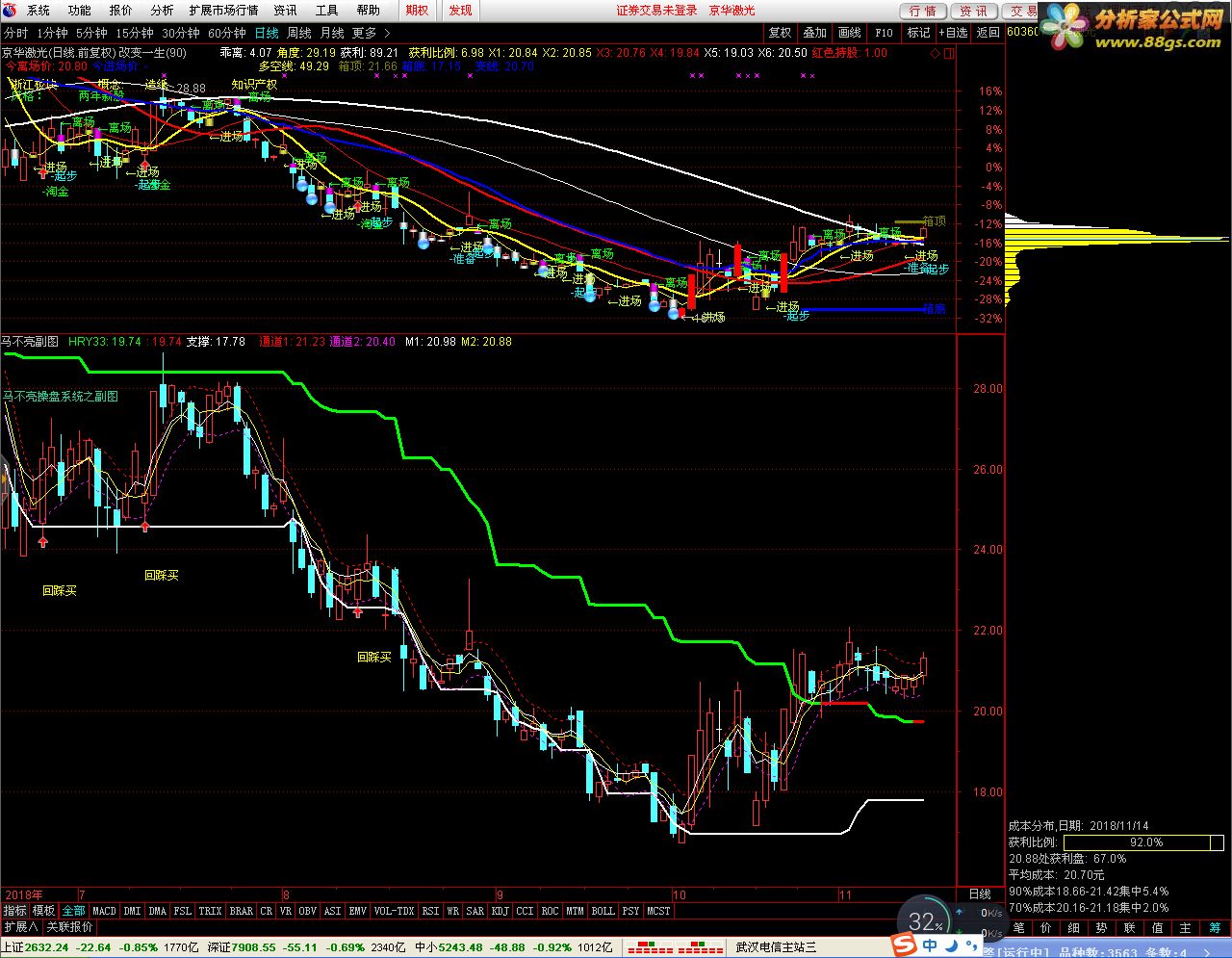Viewport: 1232px width, 958px height.
Task: Switch to 15分钟 period
Action: click(135, 33)
